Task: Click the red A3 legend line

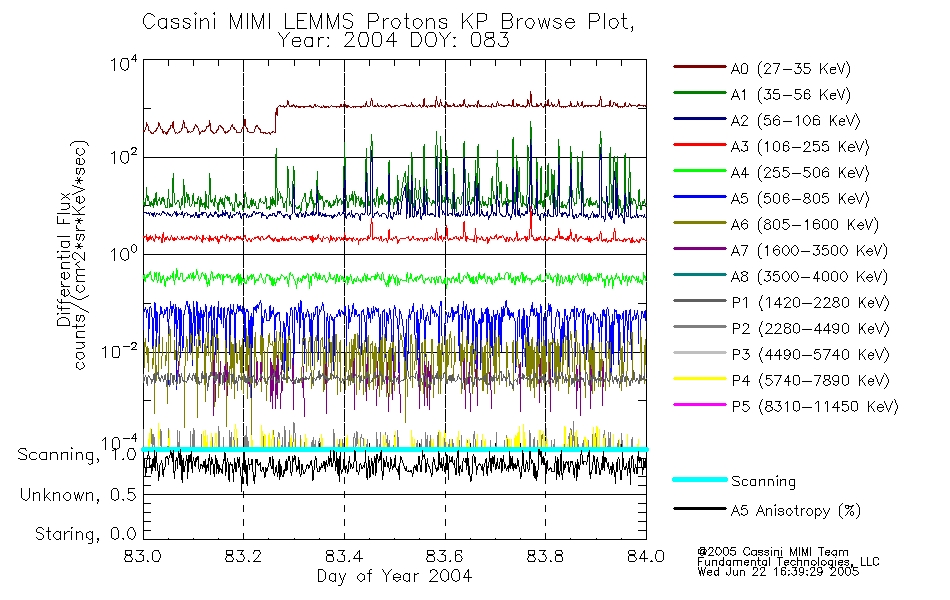Action: (699, 145)
